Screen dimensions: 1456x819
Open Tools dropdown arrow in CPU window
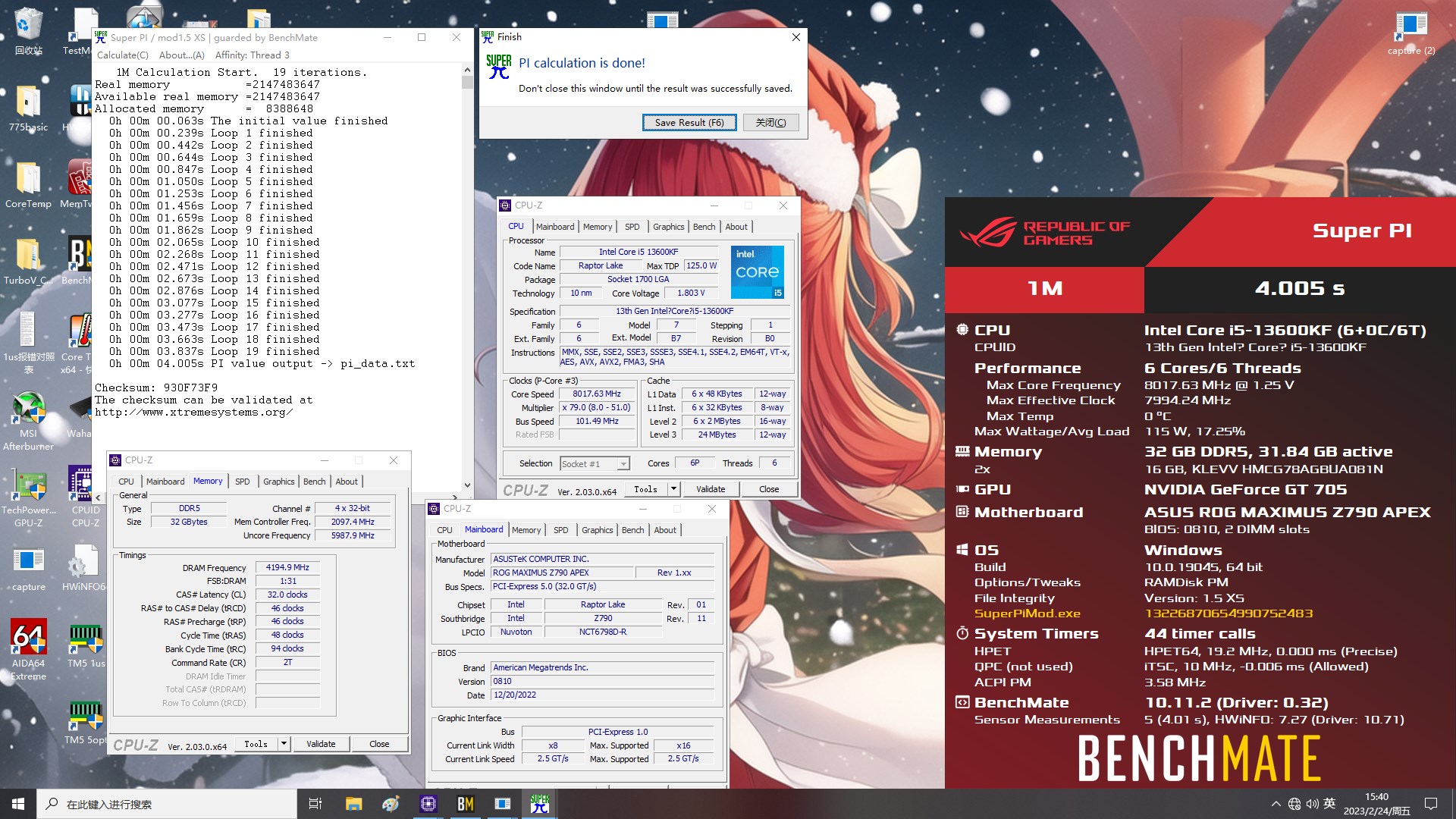pos(673,489)
